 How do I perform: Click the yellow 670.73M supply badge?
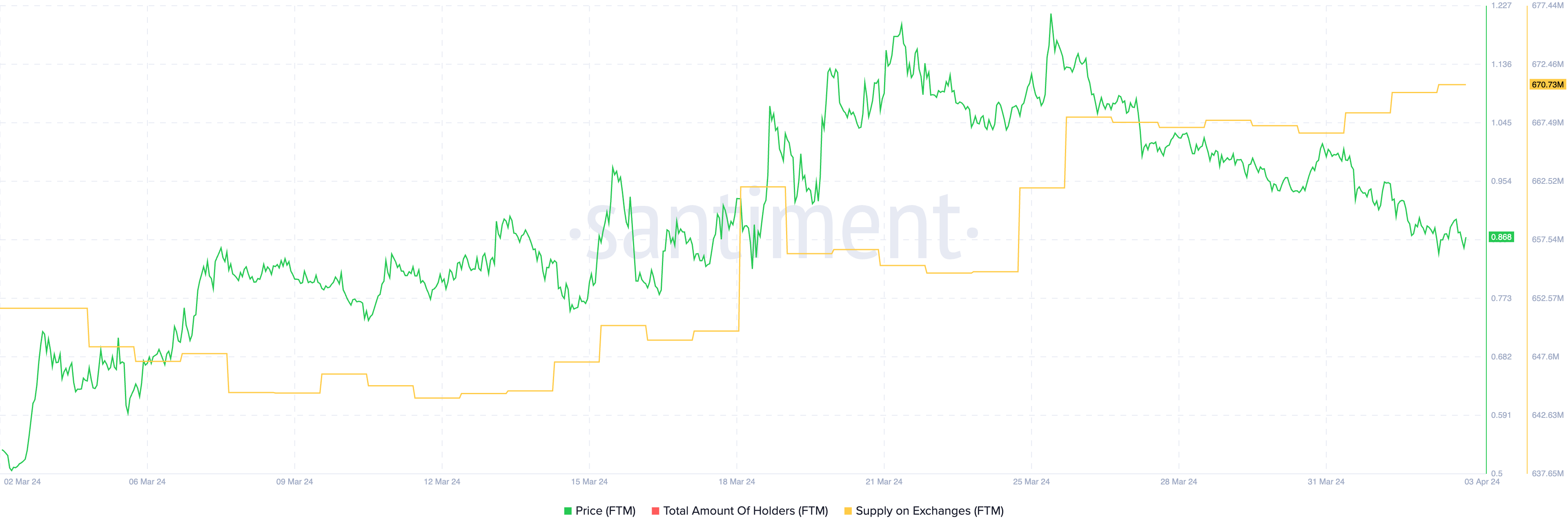tap(1547, 85)
